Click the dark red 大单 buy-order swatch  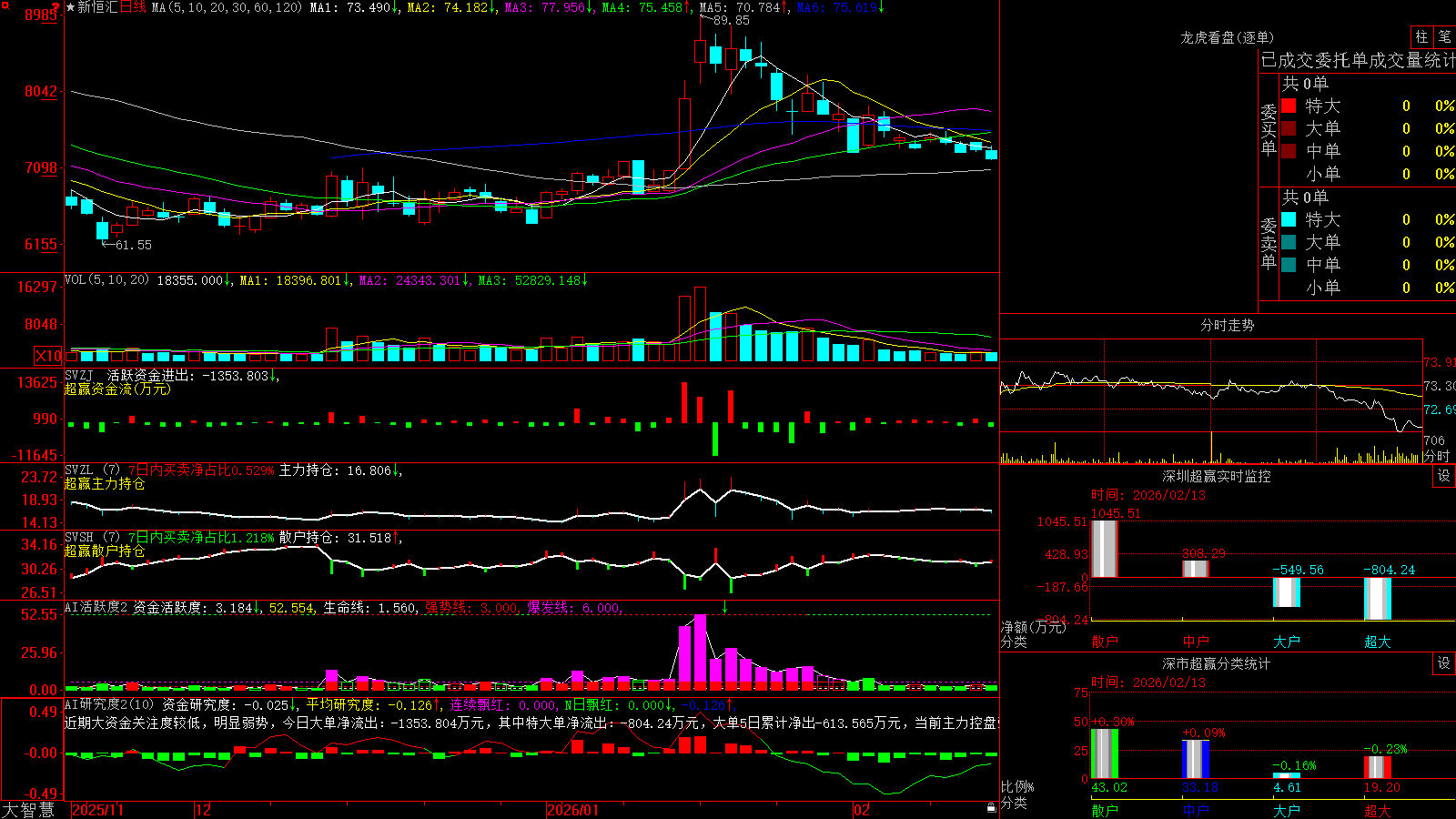[x=1289, y=128]
